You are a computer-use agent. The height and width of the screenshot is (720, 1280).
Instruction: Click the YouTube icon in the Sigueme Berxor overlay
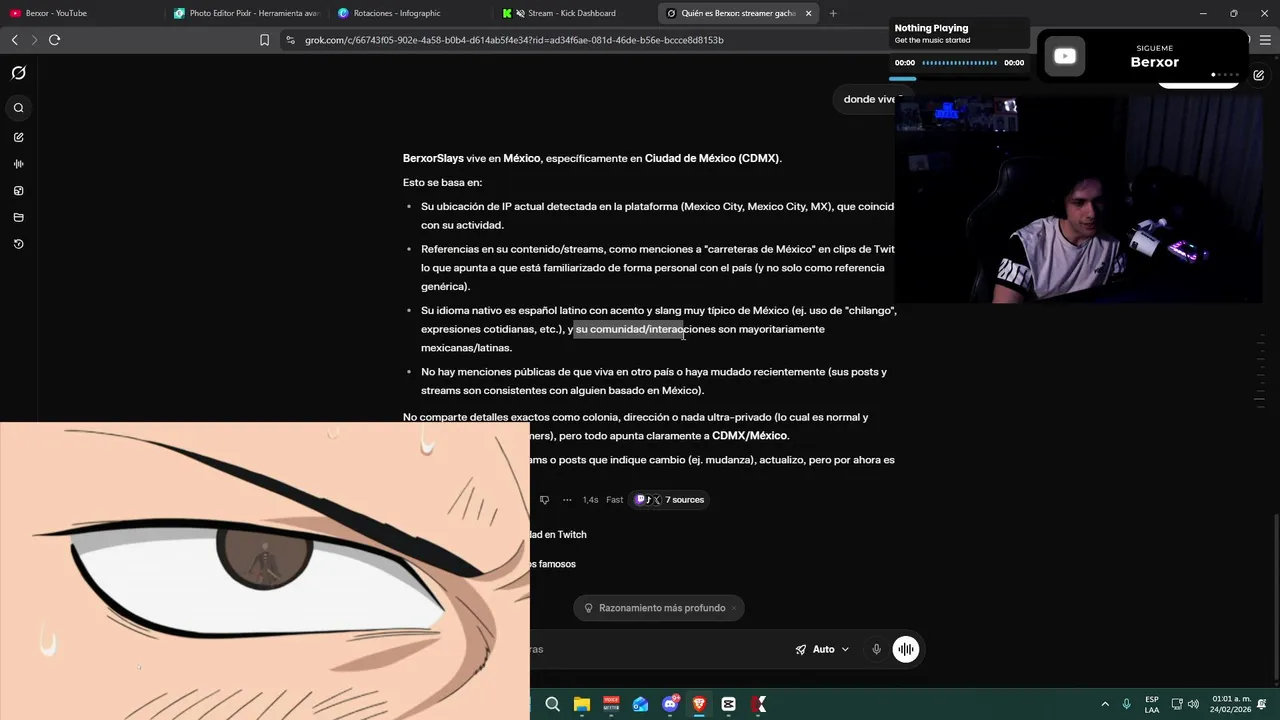click(x=1065, y=56)
